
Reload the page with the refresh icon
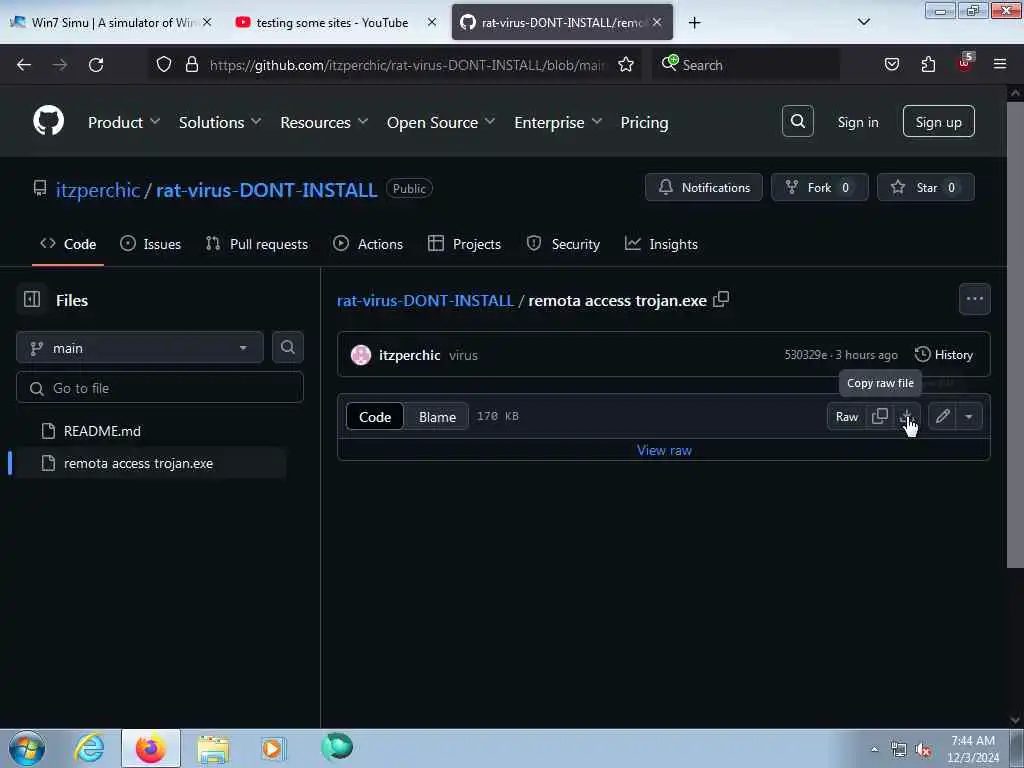tap(96, 65)
